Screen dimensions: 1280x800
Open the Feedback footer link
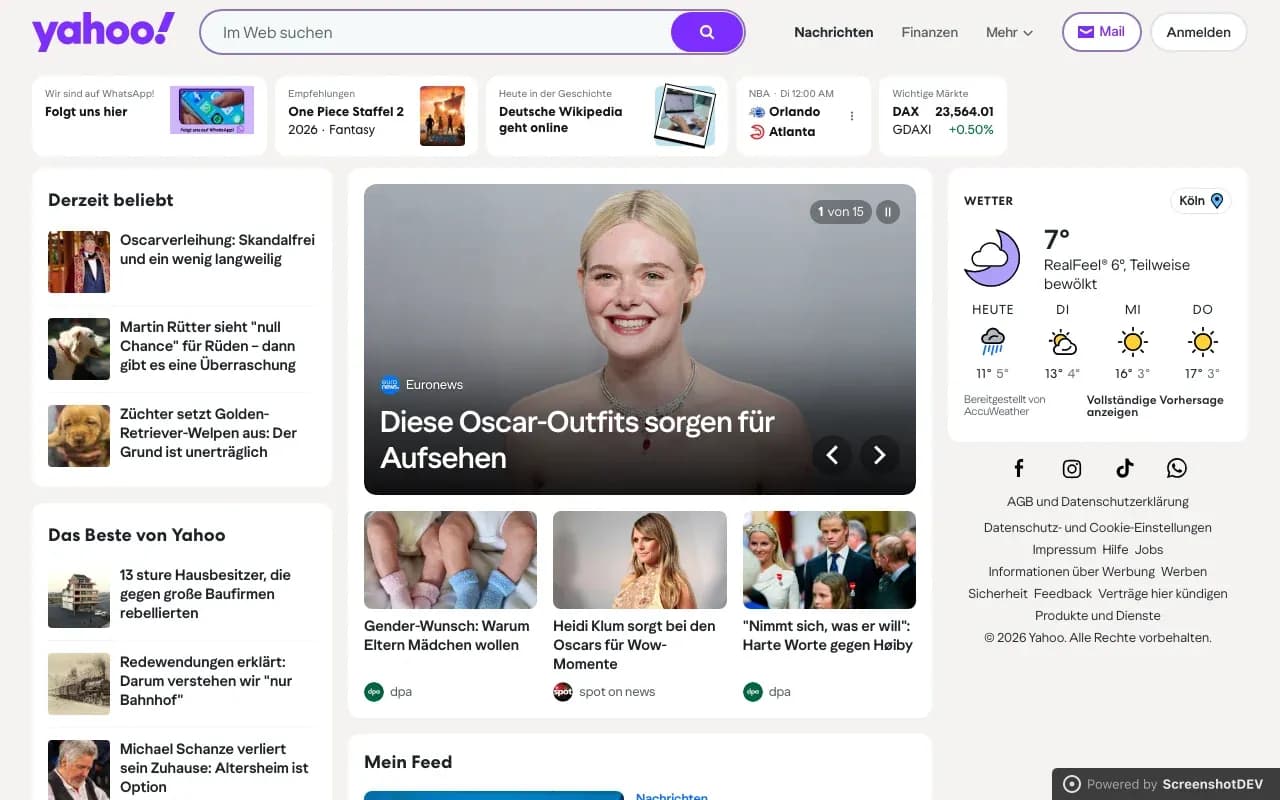point(1063,594)
